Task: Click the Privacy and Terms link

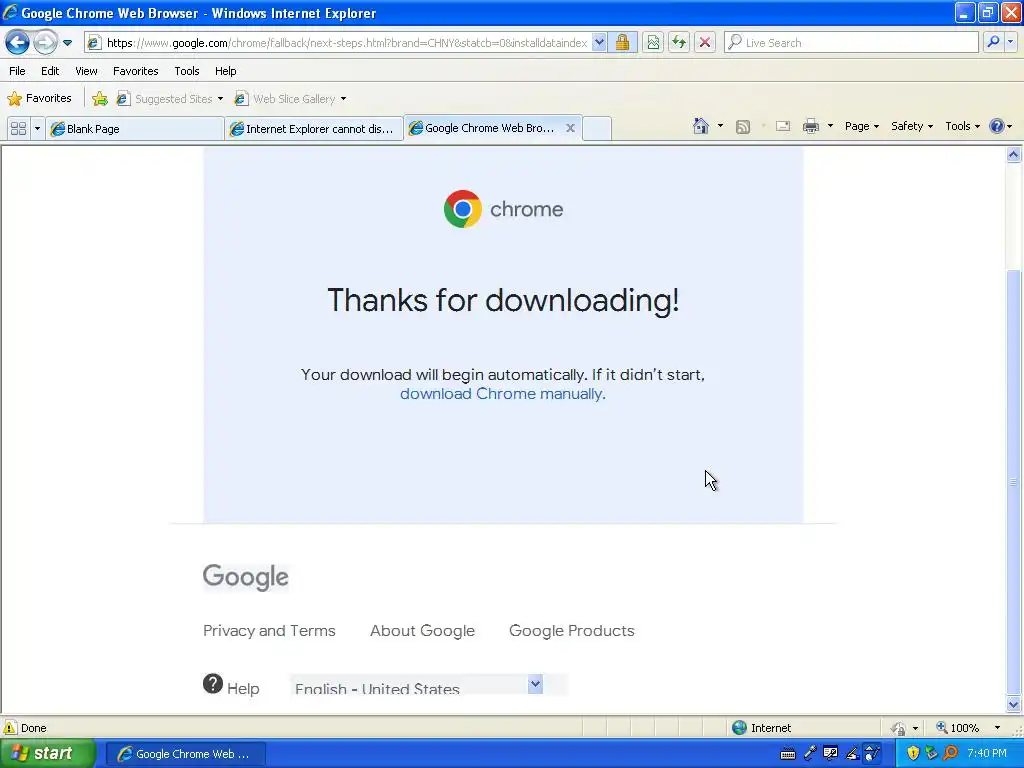Action: point(269,630)
